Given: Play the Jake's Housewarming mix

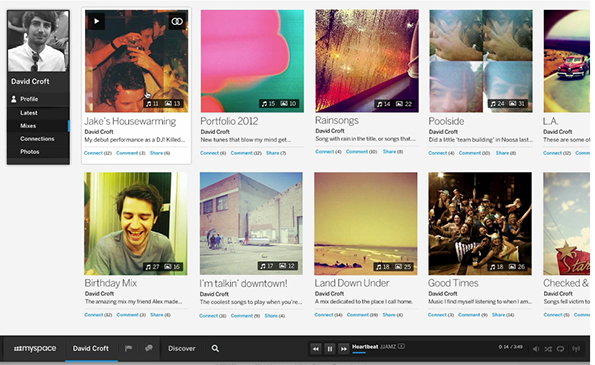Looking at the screenshot, I should pos(96,21).
